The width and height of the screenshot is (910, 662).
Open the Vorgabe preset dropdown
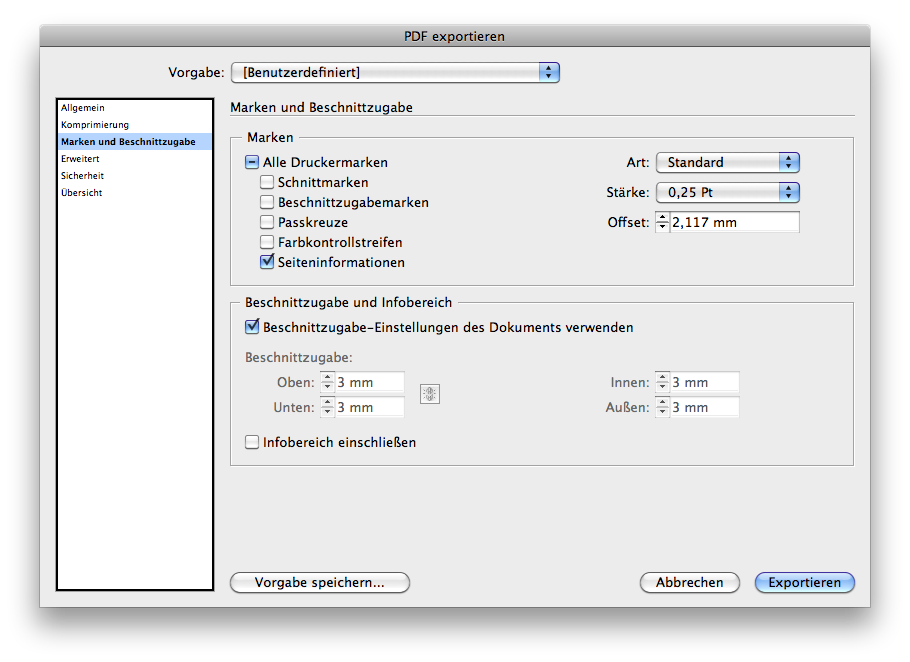(395, 73)
